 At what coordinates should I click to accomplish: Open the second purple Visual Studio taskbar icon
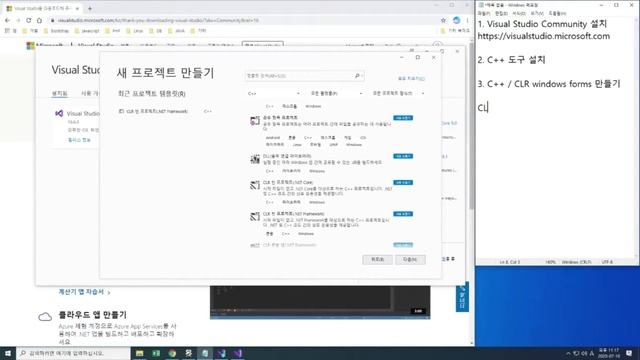pyautogui.click(x=238, y=353)
